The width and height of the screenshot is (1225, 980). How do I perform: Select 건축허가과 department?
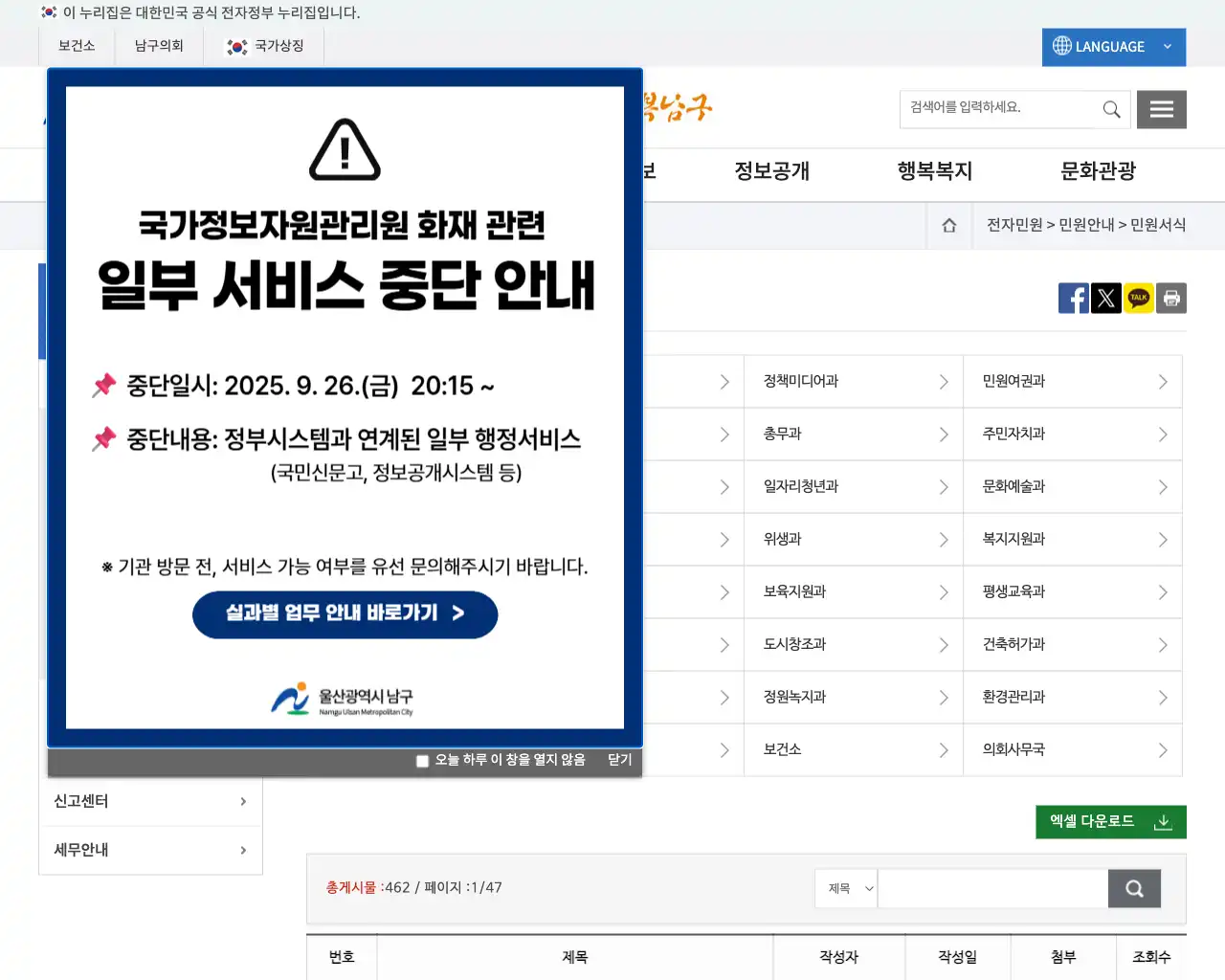(1073, 644)
